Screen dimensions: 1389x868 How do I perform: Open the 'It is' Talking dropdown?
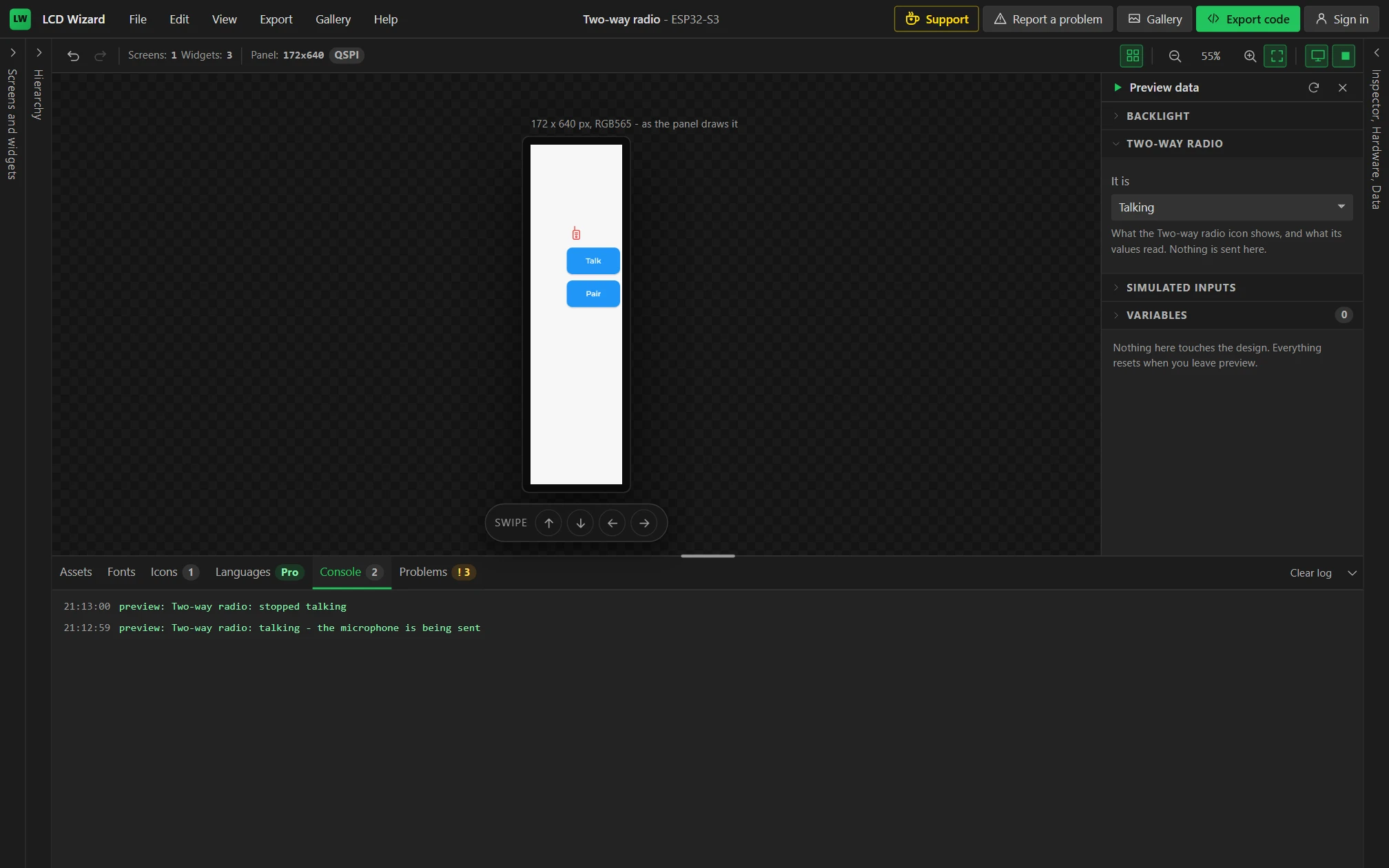pos(1231,207)
